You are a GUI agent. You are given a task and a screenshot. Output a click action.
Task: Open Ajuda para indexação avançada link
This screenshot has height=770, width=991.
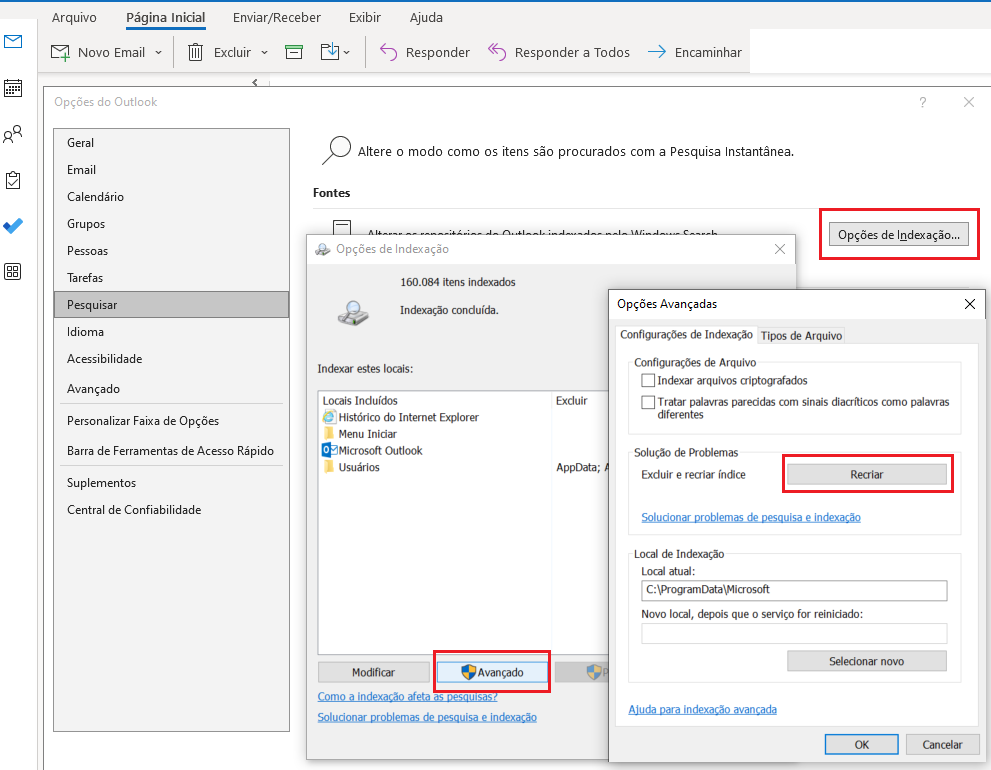[x=702, y=709]
